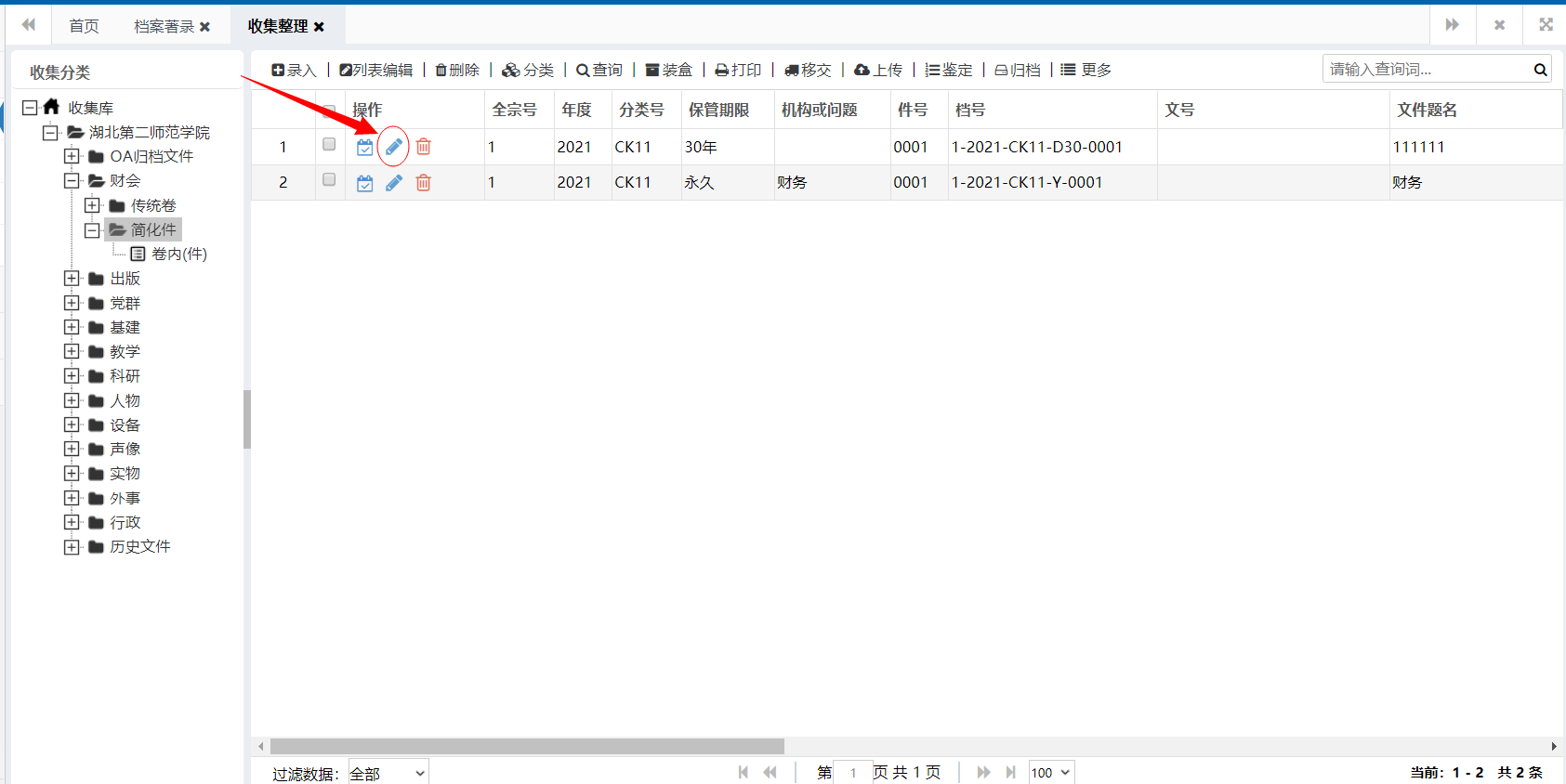
Task: Open the 过滤数据 filter dropdown
Action: point(388,773)
